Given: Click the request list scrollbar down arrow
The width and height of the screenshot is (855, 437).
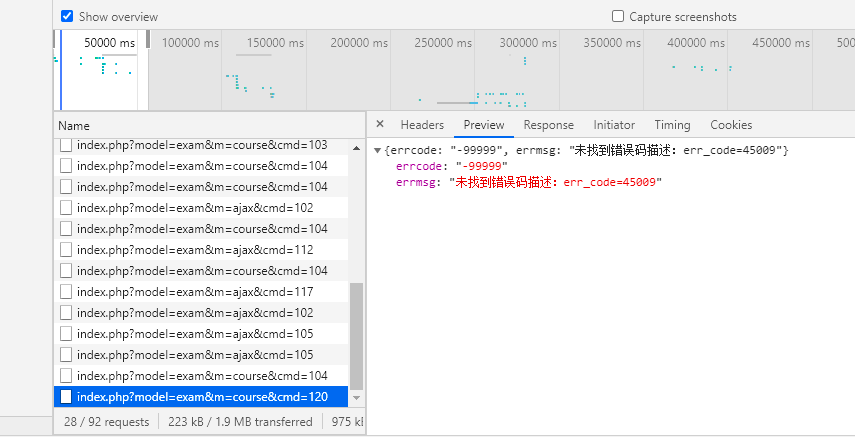Looking at the screenshot, I should [x=357, y=398].
